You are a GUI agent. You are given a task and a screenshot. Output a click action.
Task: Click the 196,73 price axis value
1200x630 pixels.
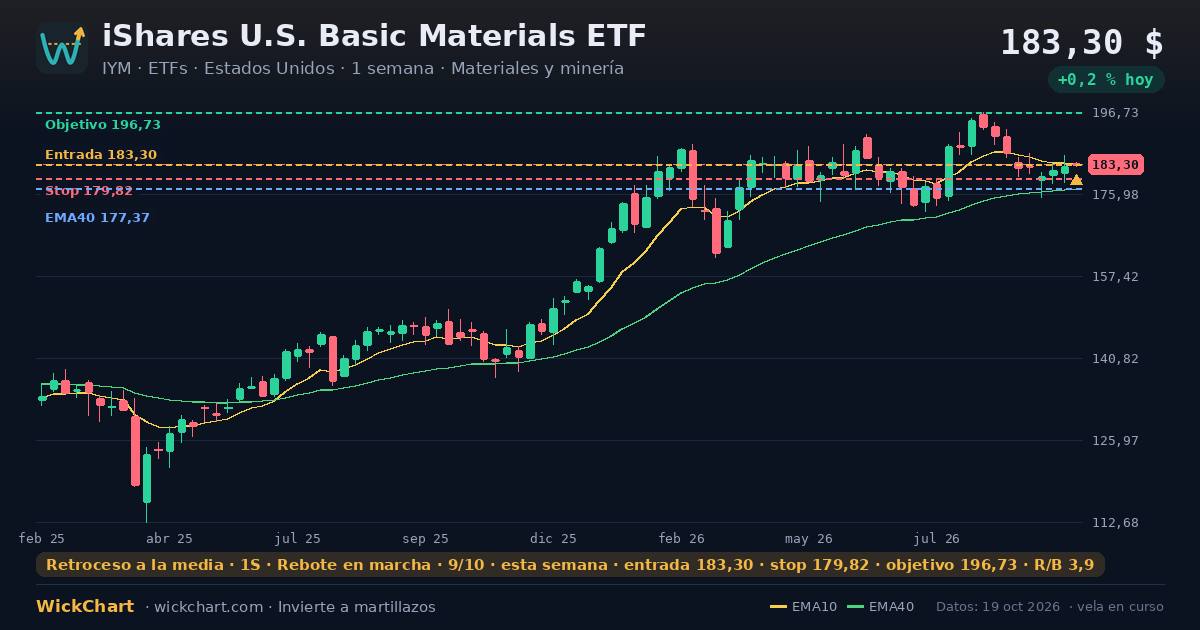point(1115,113)
